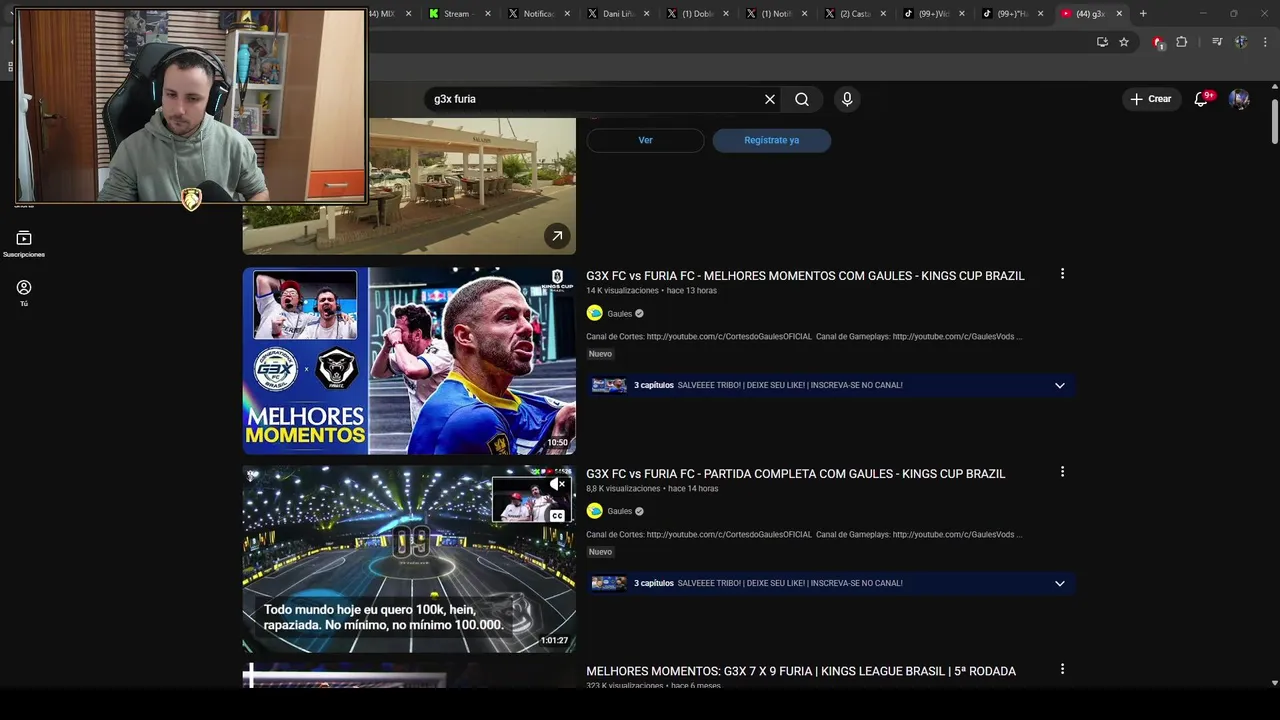Switch to the Dani Liñ X browser tab

pos(618,14)
